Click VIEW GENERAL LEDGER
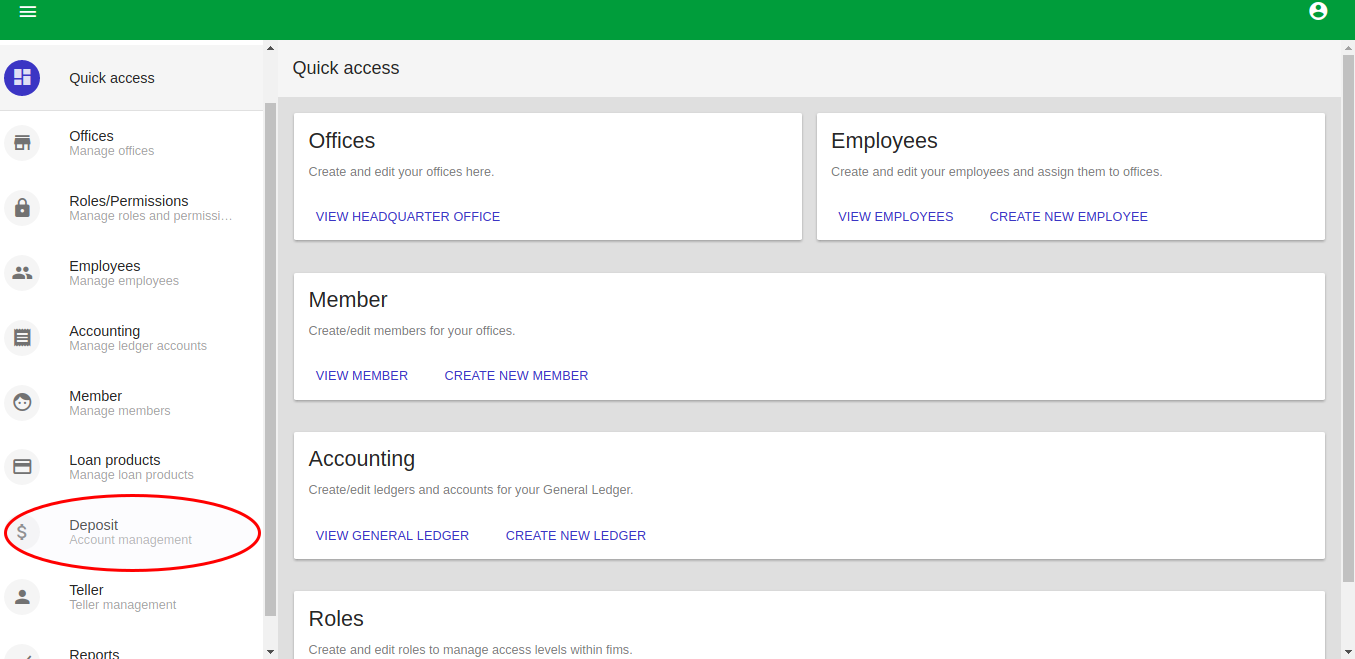 point(392,535)
